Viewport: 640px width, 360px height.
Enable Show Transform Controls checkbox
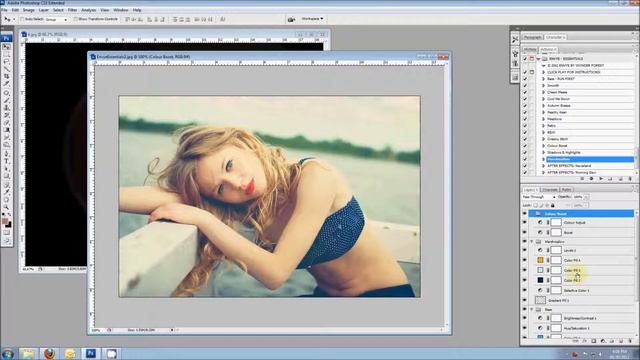[76, 19]
